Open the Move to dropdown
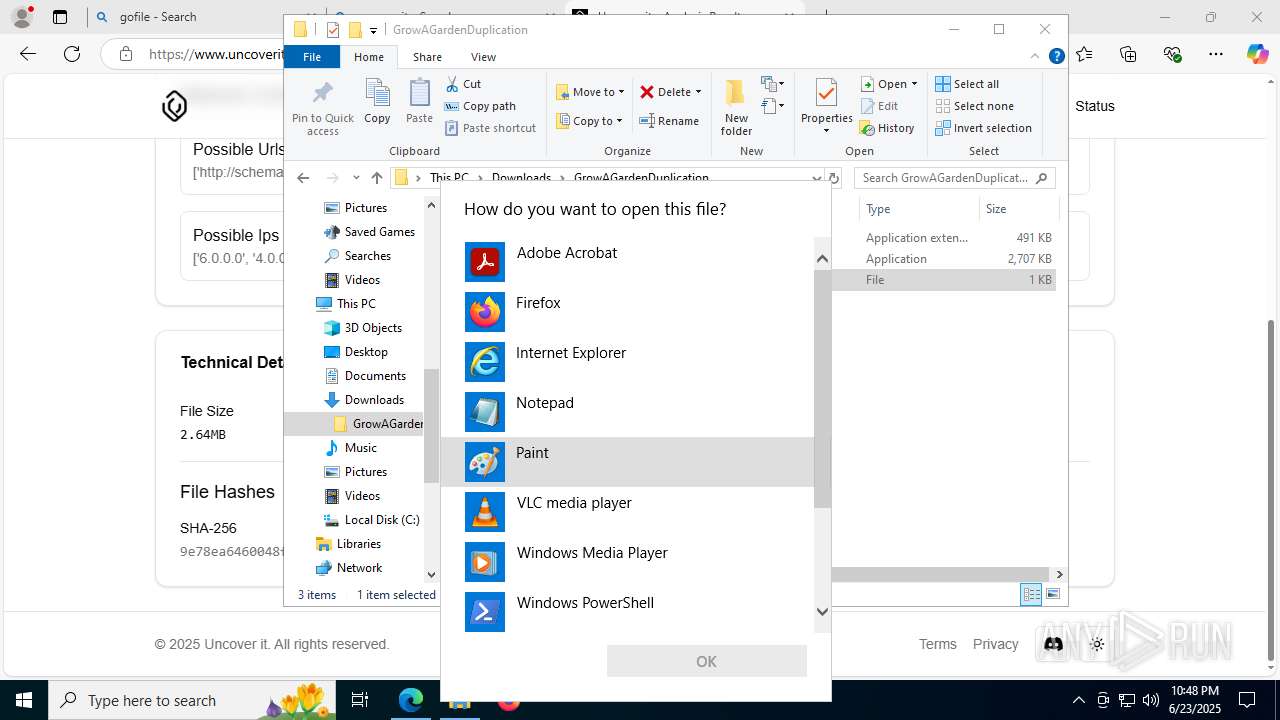This screenshot has height=720, width=1280. [x=590, y=92]
